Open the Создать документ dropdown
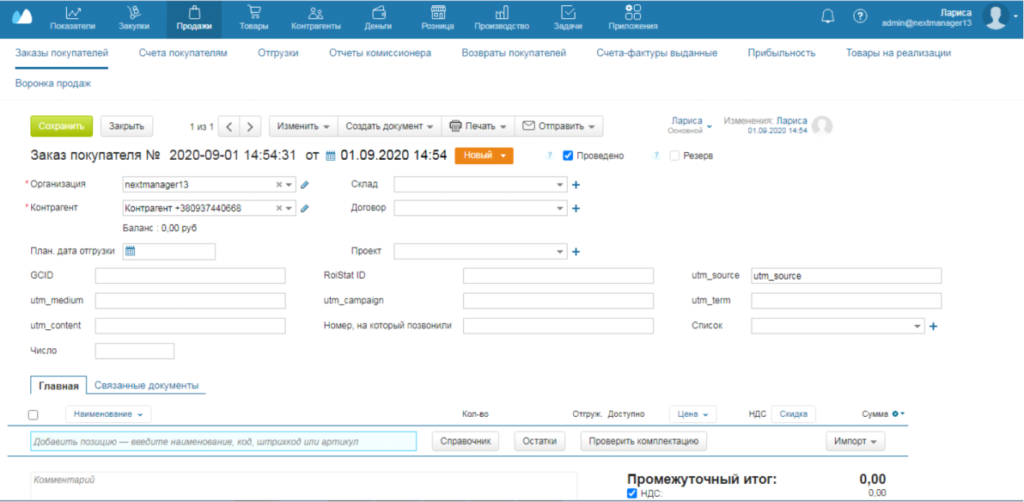 388,126
